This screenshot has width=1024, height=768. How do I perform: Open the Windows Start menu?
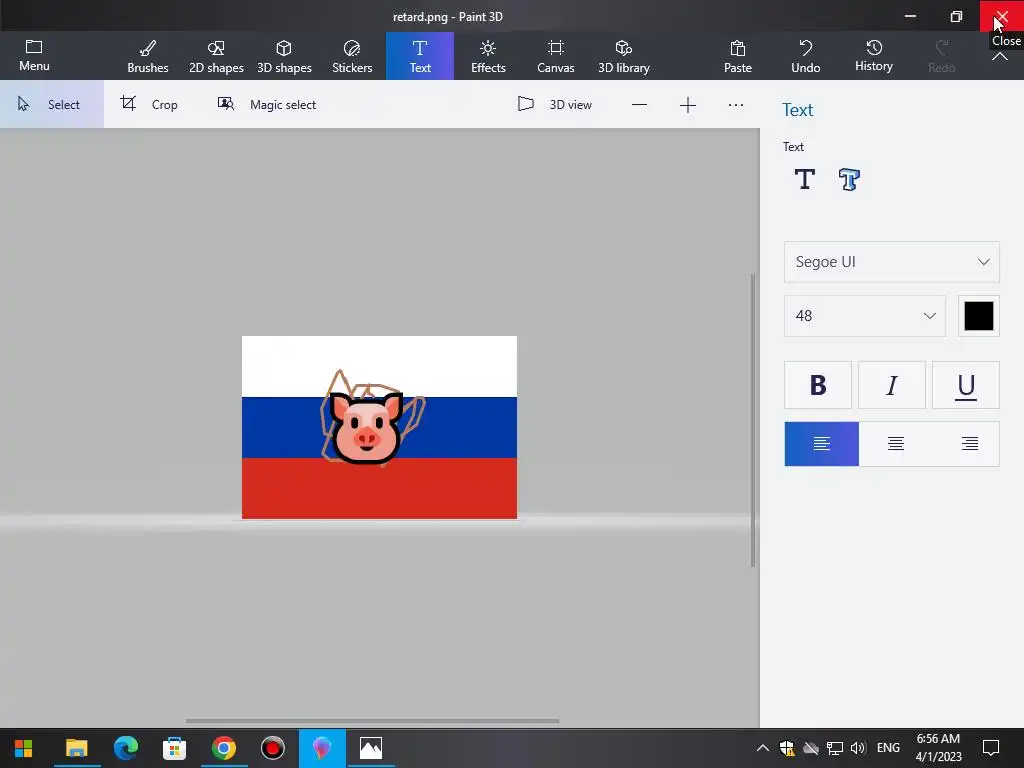pos(24,748)
